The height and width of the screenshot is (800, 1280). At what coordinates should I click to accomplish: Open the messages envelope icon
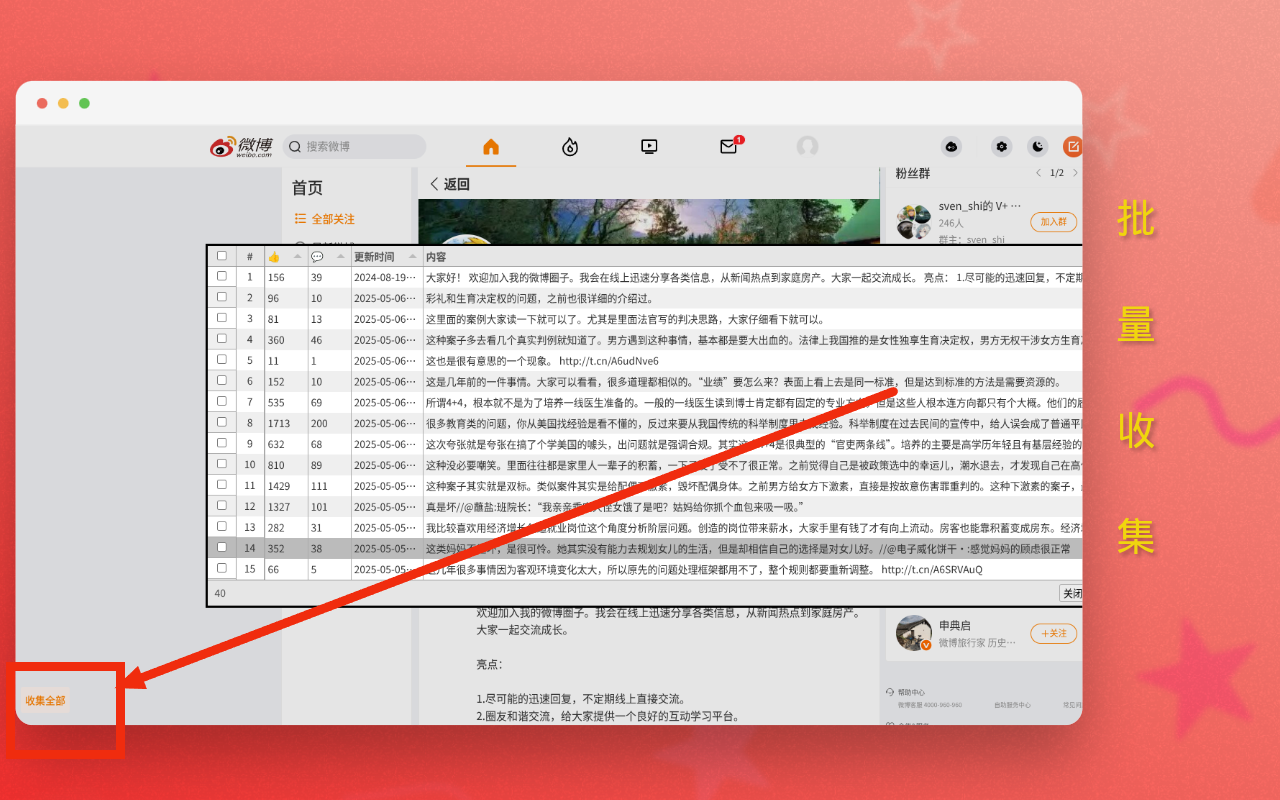point(728,147)
